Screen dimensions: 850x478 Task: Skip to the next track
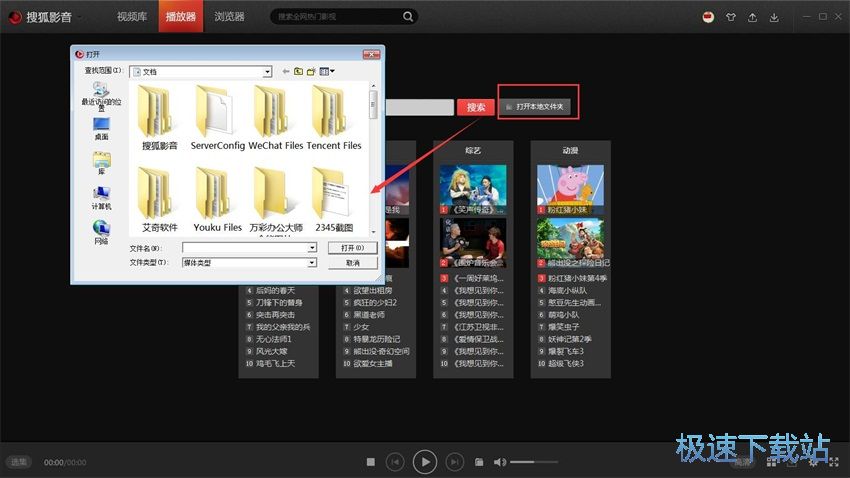(455, 462)
